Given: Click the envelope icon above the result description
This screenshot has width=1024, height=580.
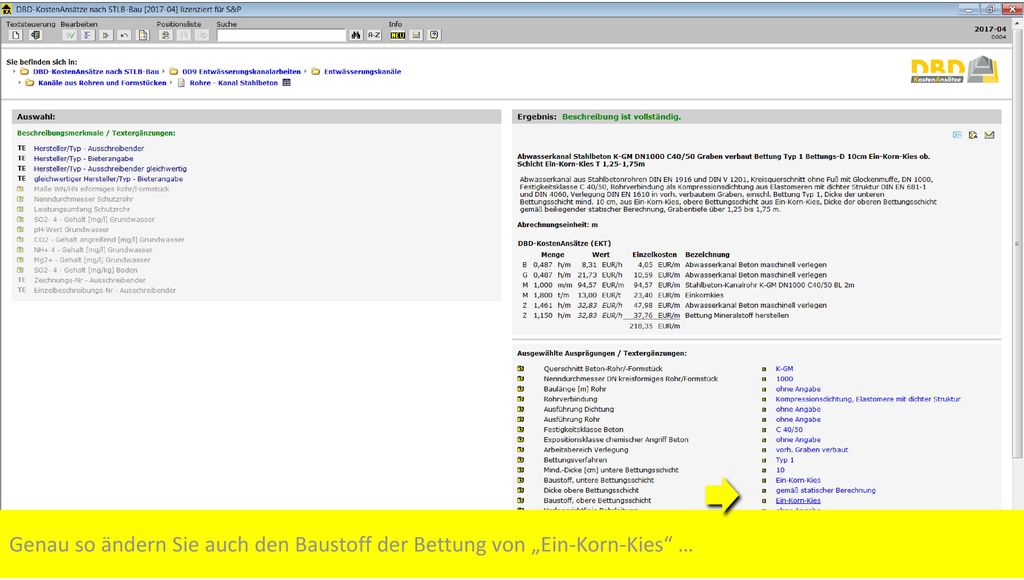Looking at the screenshot, I should (x=989, y=135).
